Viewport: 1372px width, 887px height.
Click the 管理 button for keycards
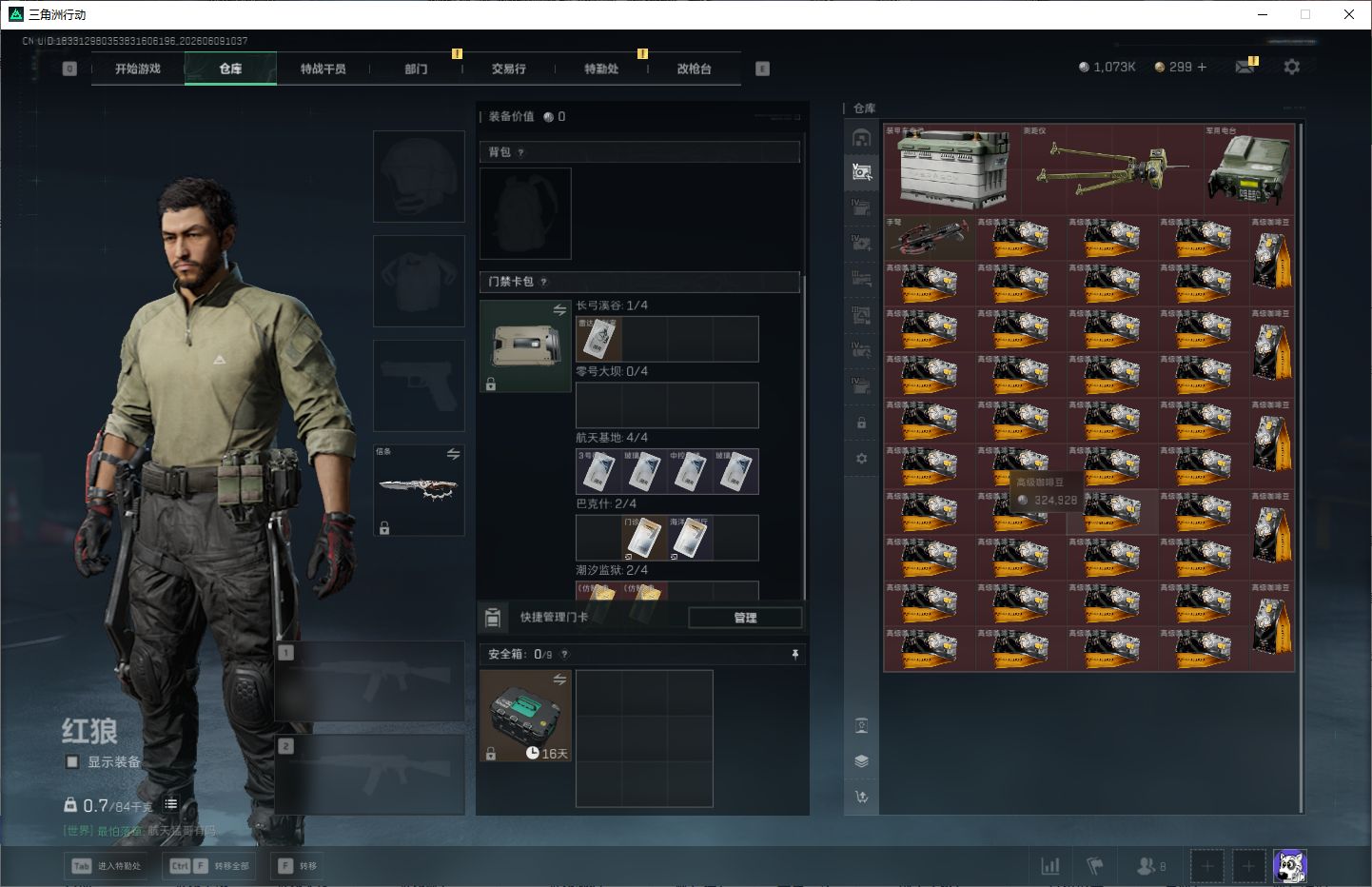(x=745, y=618)
